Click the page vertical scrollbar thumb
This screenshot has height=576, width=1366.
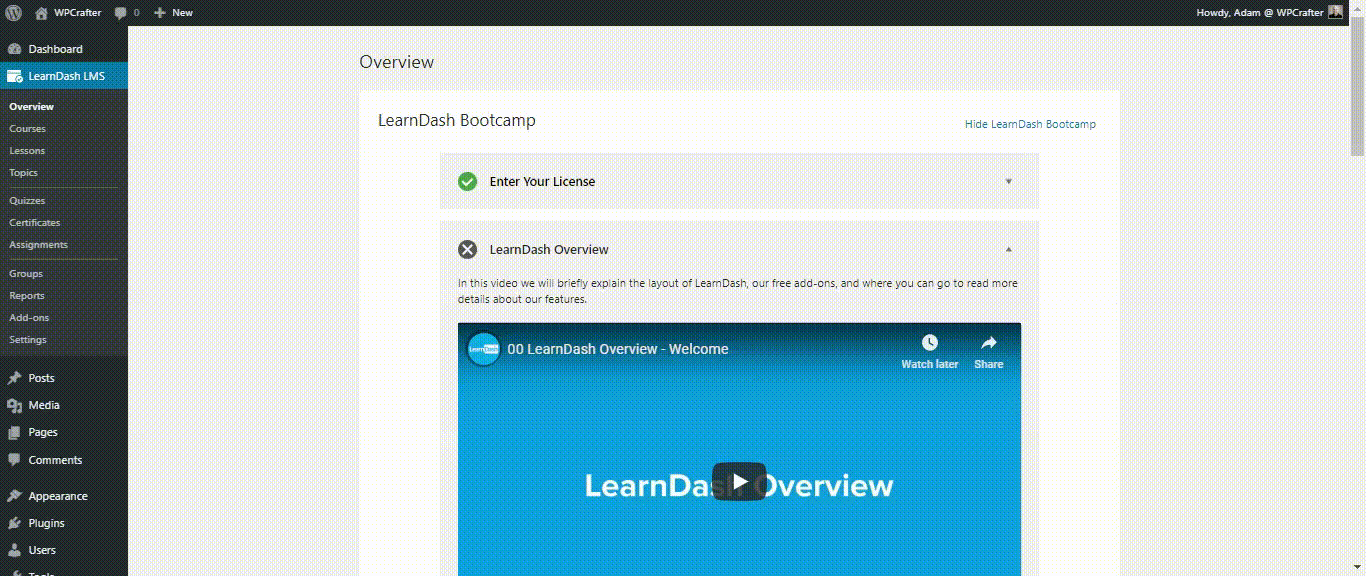pyautogui.click(x=1357, y=87)
